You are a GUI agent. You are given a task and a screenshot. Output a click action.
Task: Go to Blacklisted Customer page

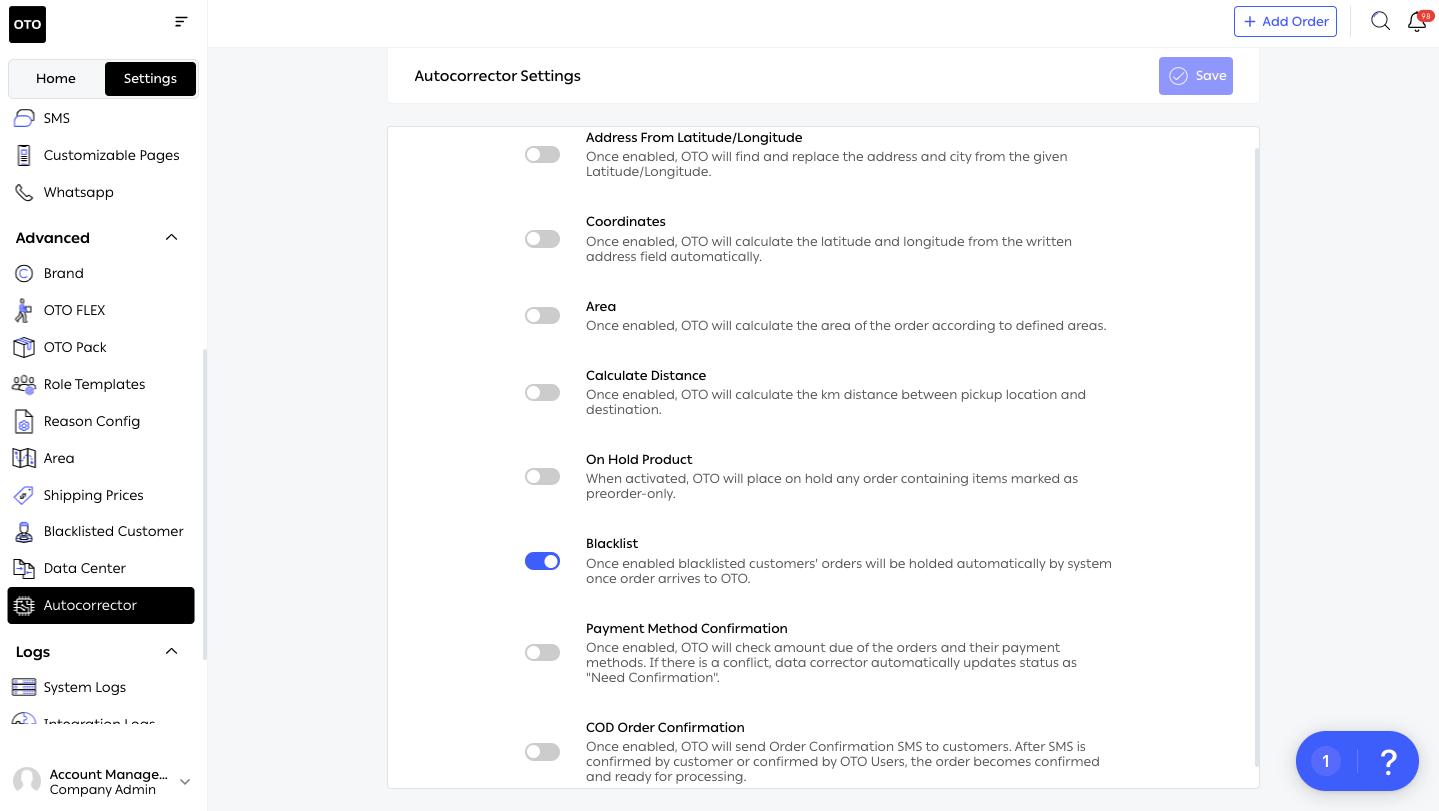(113, 531)
